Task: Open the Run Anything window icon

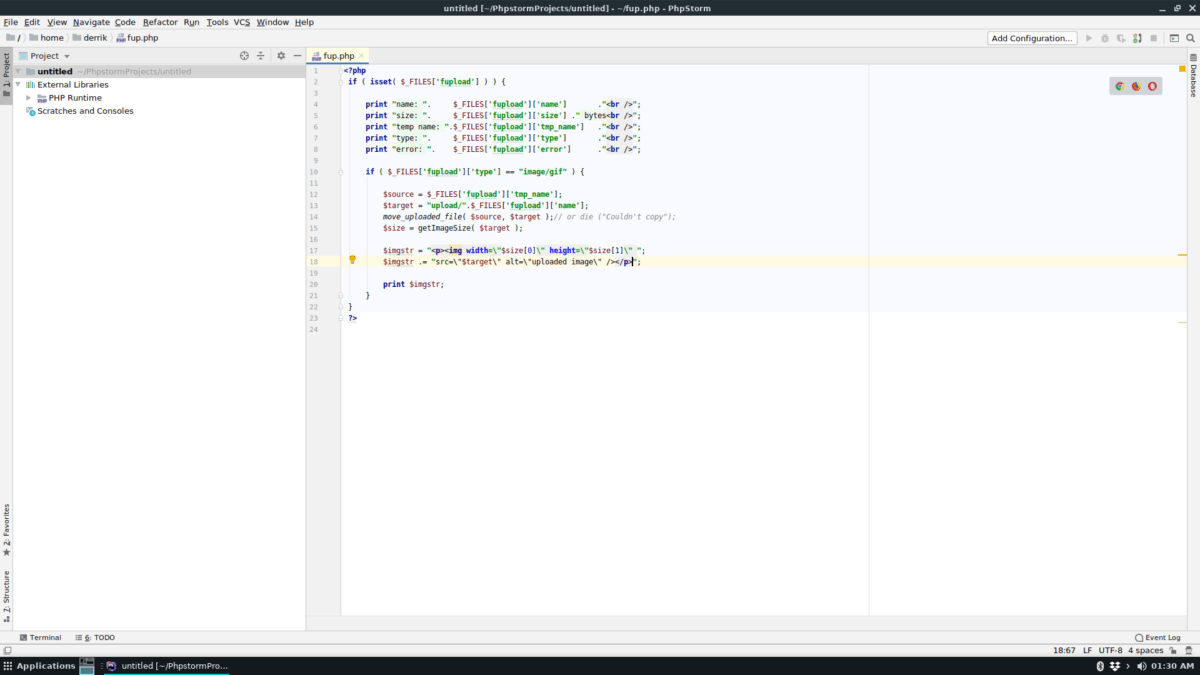Action: [1174, 40]
